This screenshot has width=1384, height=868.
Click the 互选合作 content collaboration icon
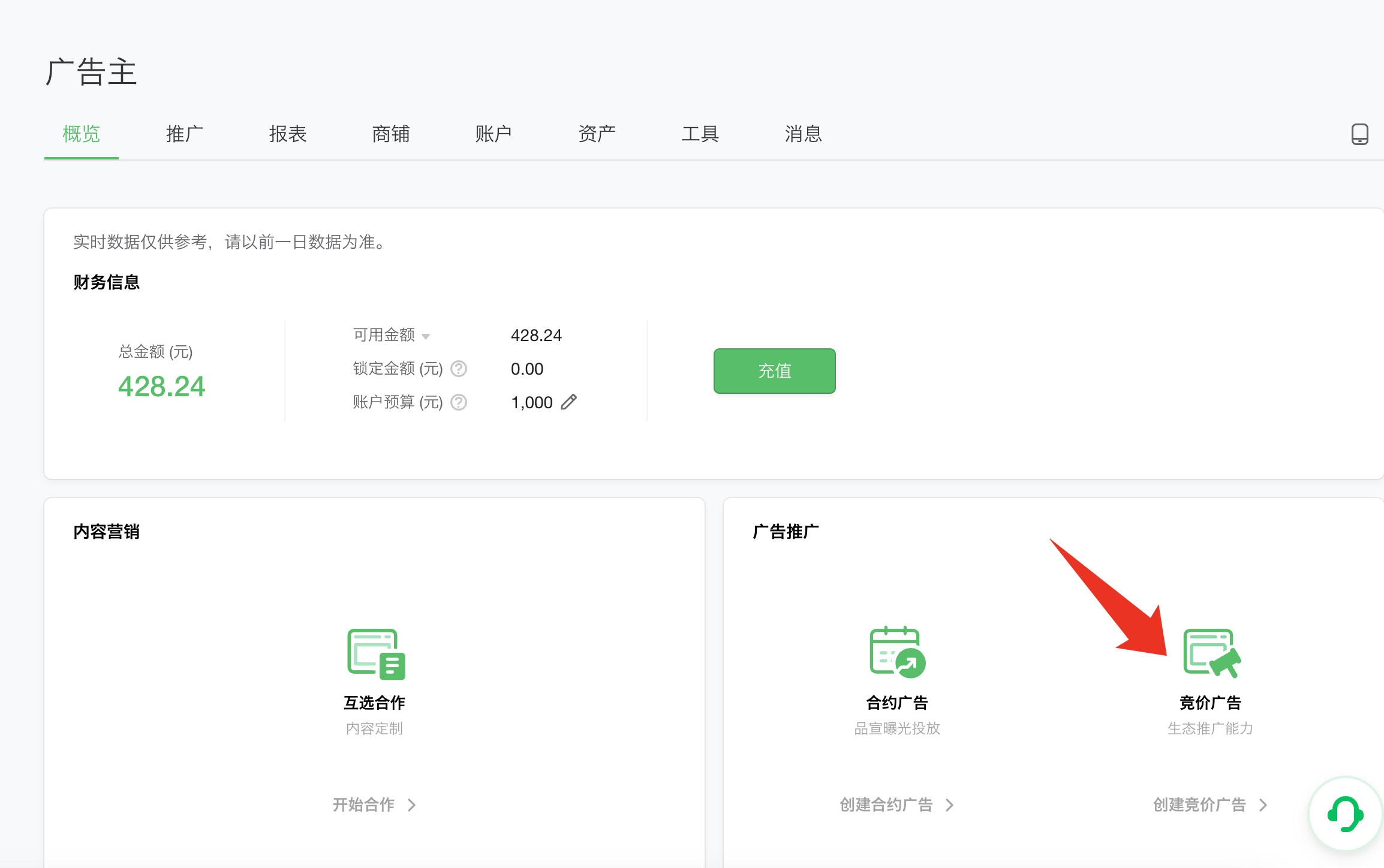coord(376,653)
